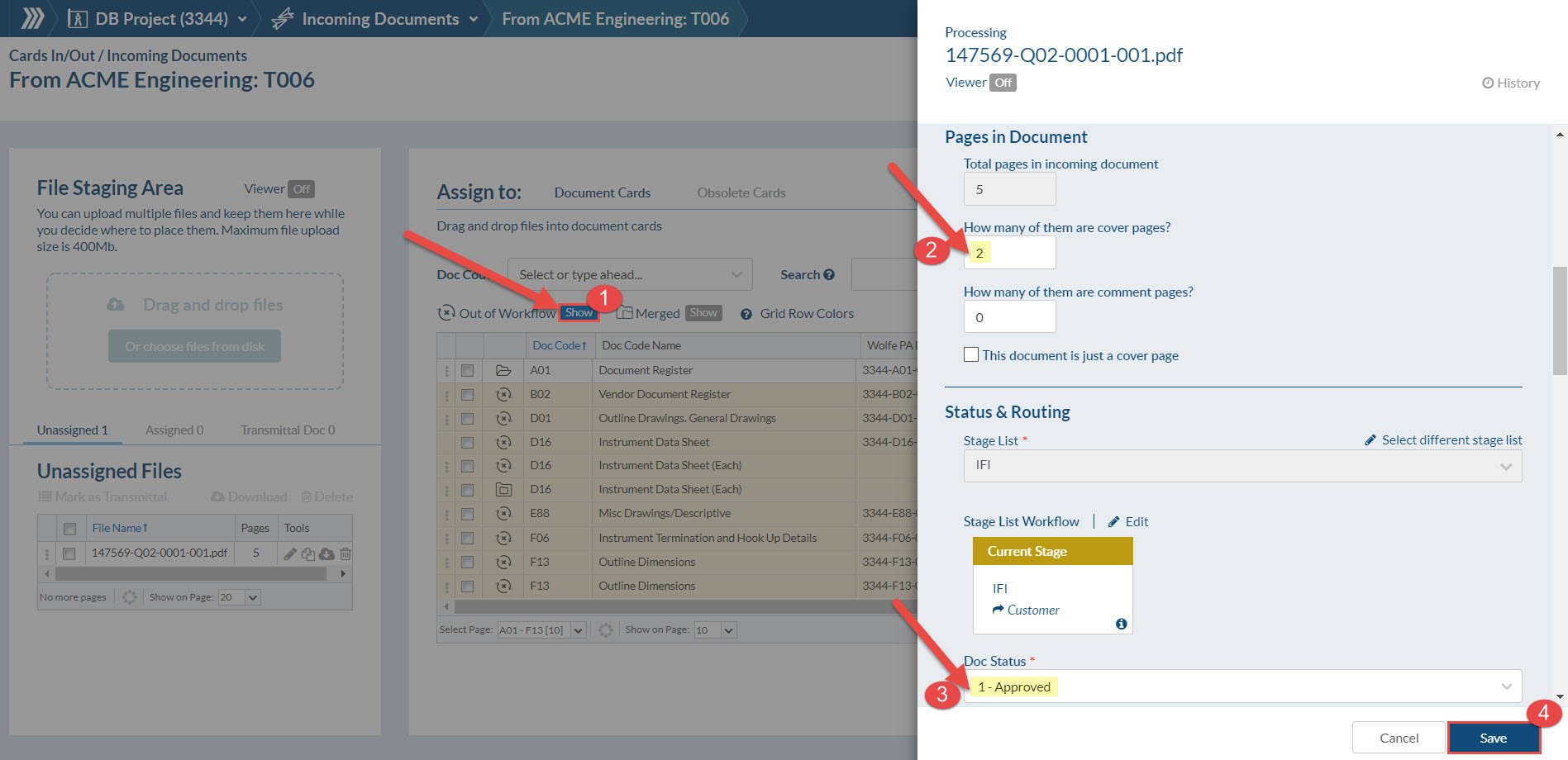Click out-of-workflow icon on F06 row
This screenshot has height=760, width=1568.
[503, 539]
